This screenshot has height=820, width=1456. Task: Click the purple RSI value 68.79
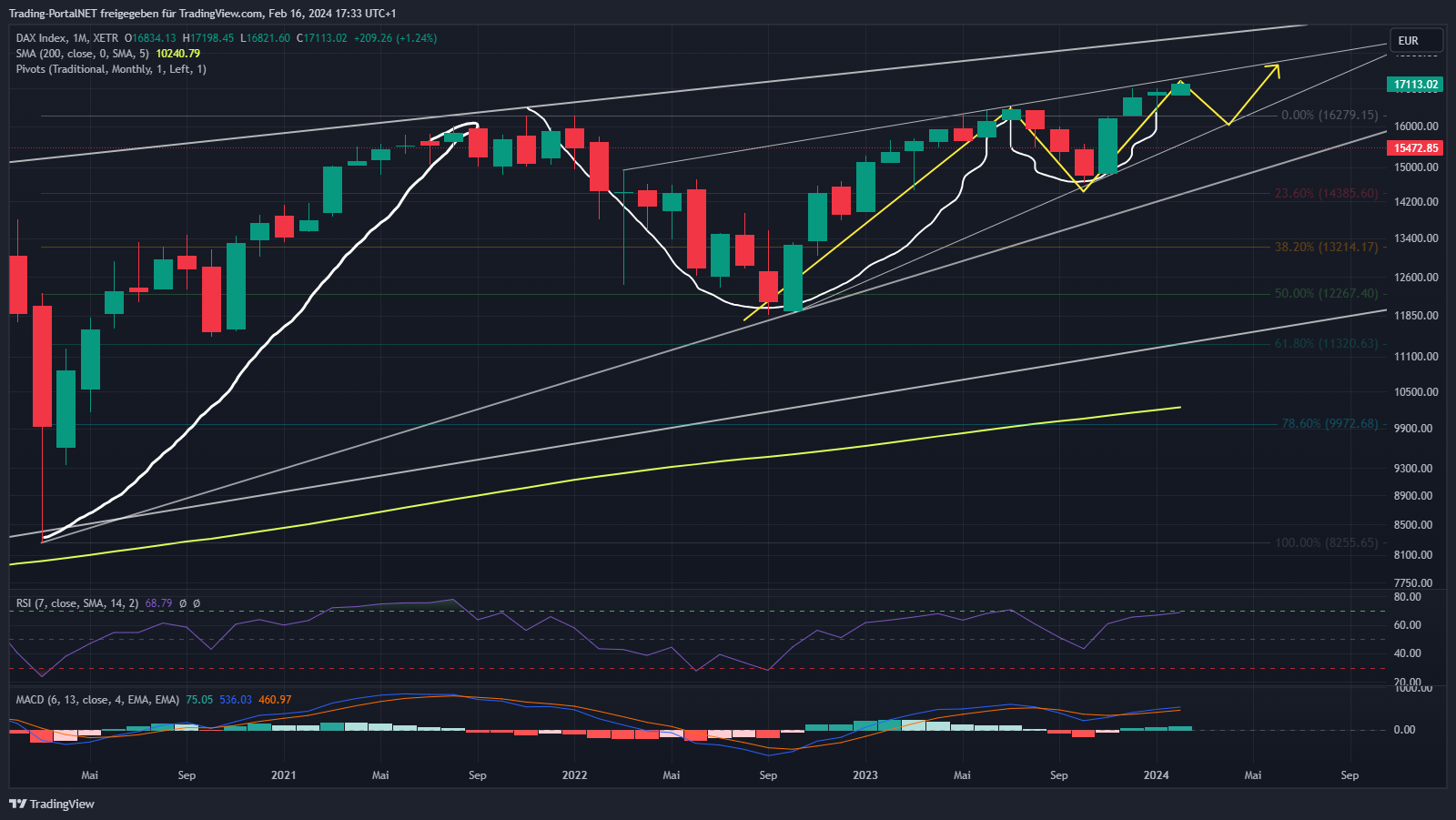point(158,603)
